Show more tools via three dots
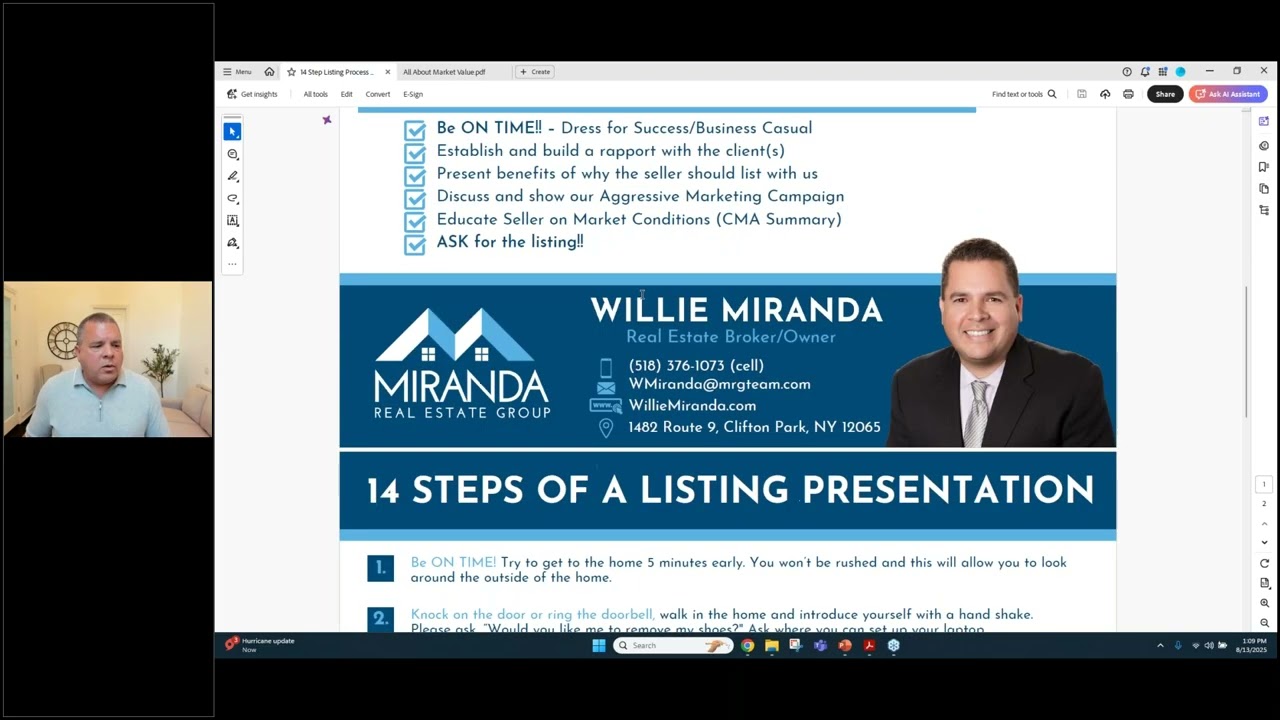 point(233,264)
